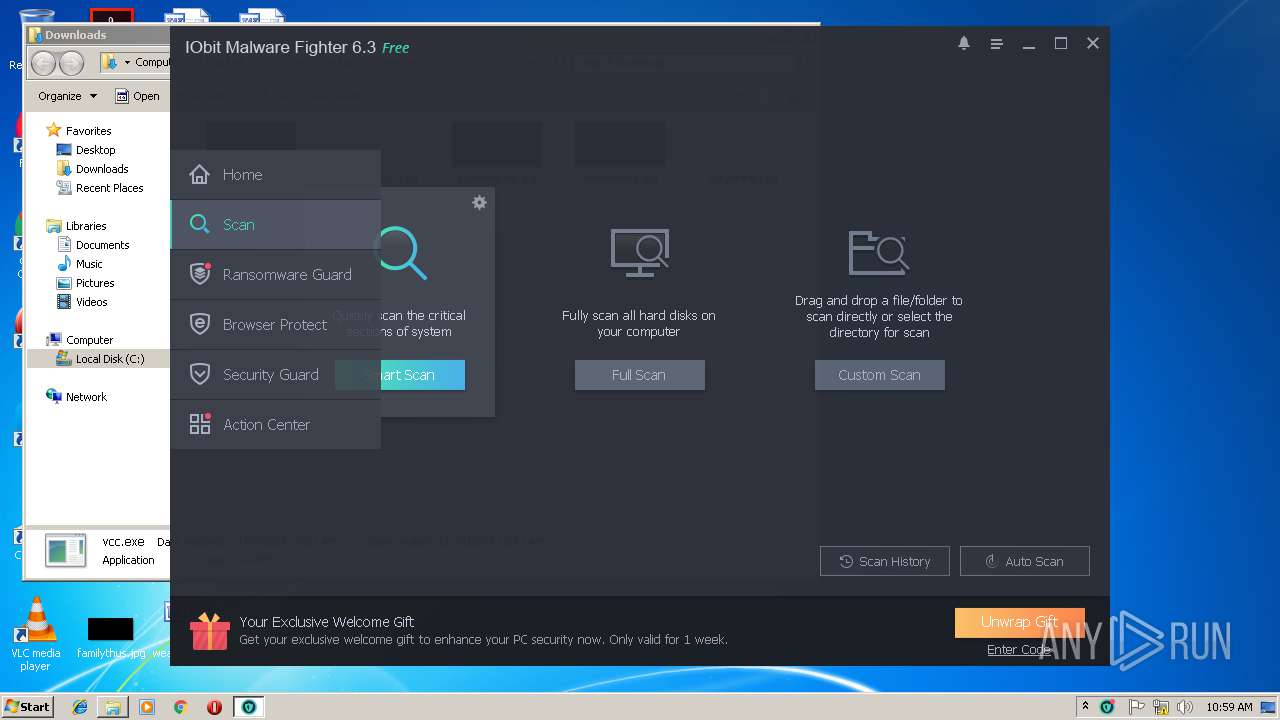
Task: Start a Full Scan
Action: pyautogui.click(x=639, y=375)
